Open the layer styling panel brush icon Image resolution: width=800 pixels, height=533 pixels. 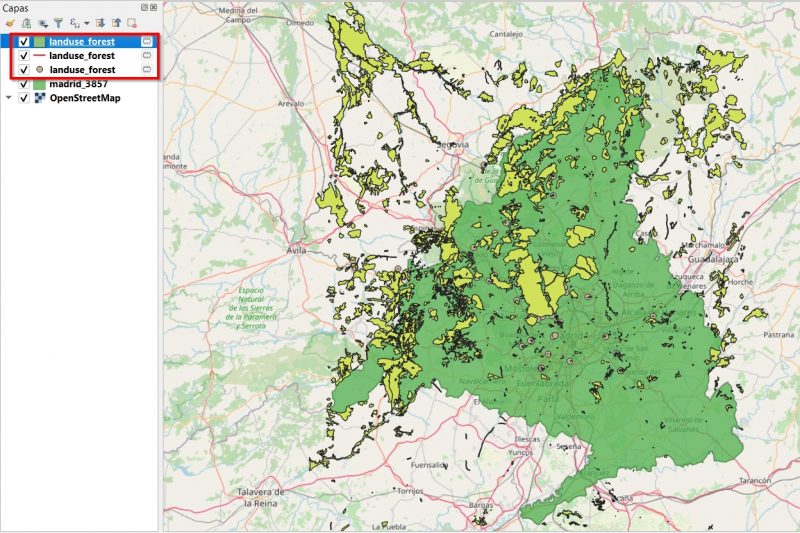coord(10,23)
